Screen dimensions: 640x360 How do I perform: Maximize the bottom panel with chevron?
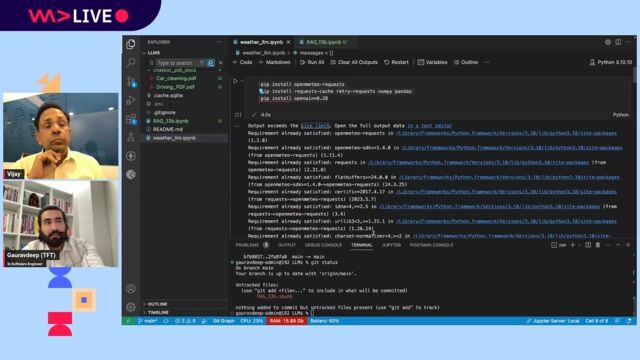click(618, 245)
